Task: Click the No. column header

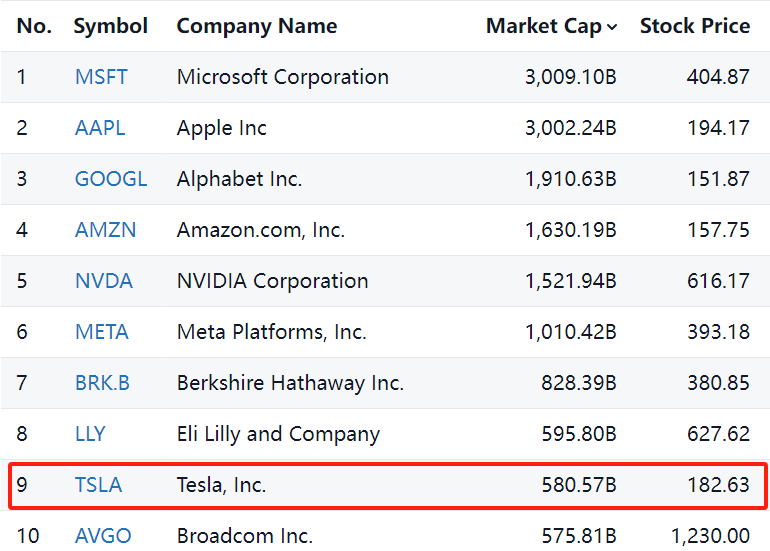Action: 34,26
